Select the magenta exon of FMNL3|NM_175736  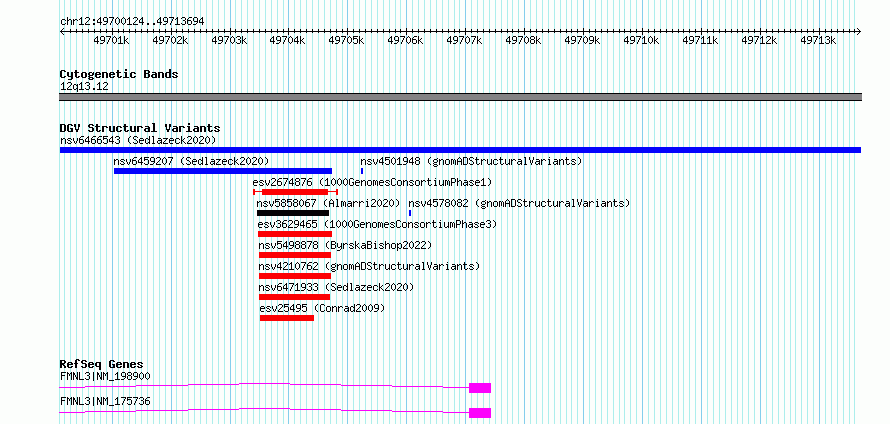point(480,413)
